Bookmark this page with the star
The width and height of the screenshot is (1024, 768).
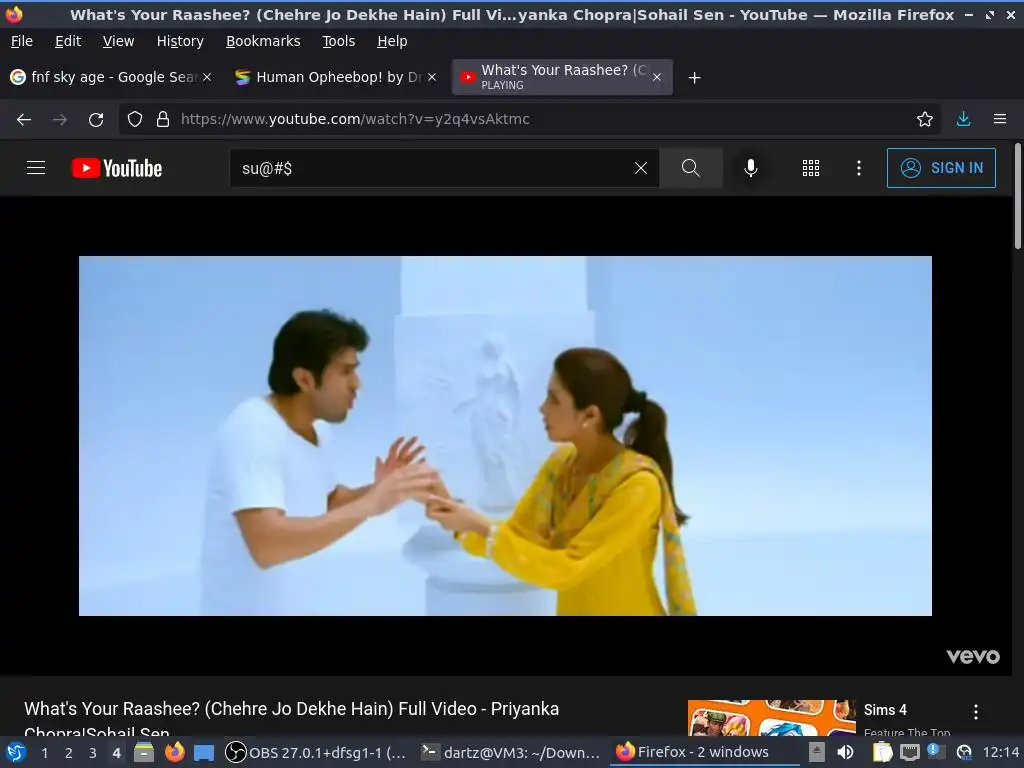pyautogui.click(x=924, y=119)
